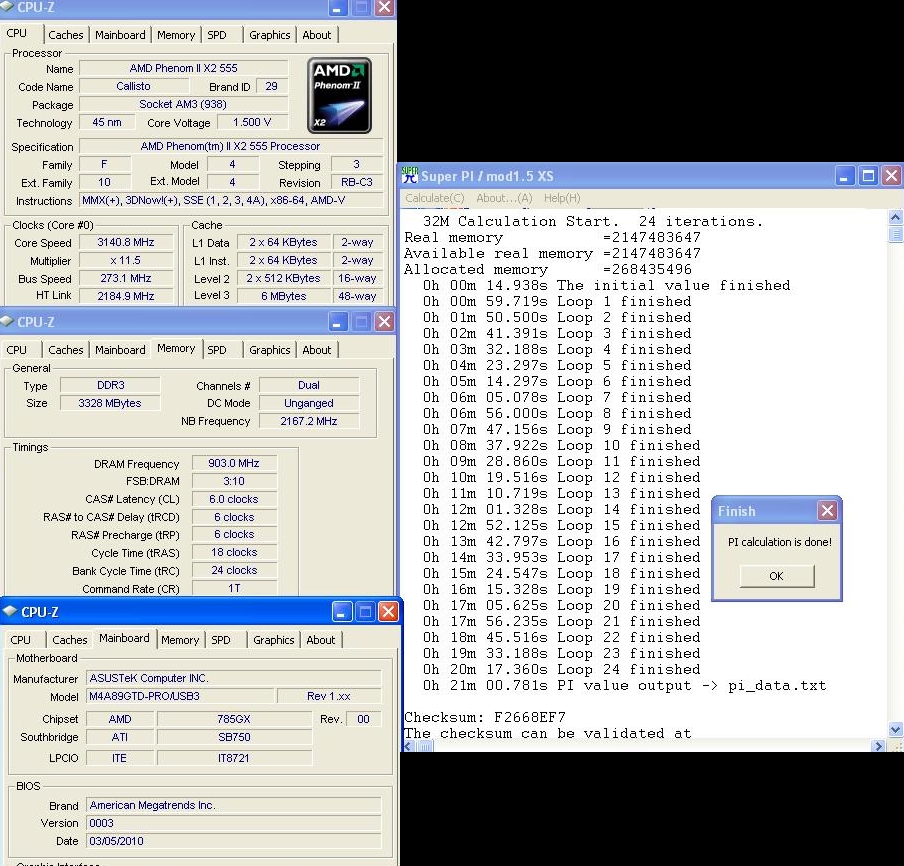This screenshot has height=866, width=904.
Task: Close the top CPU-Z window
Action: (383, 8)
